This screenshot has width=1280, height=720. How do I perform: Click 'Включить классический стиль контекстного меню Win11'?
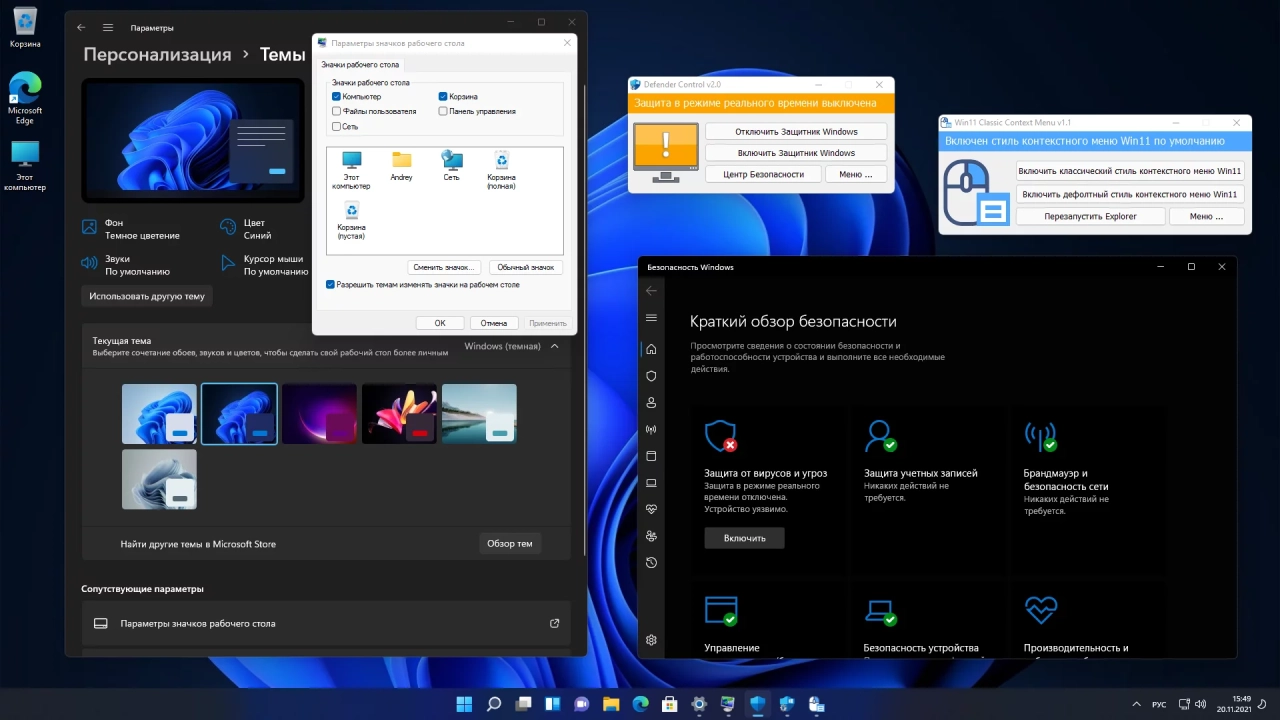1130,171
